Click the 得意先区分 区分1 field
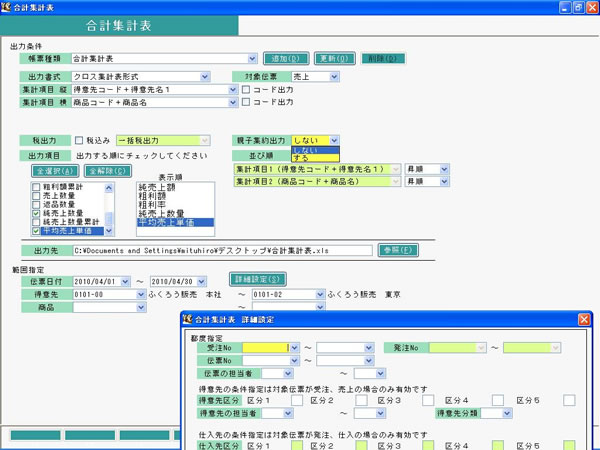600x450 pixels. click(x=297, y=401)
